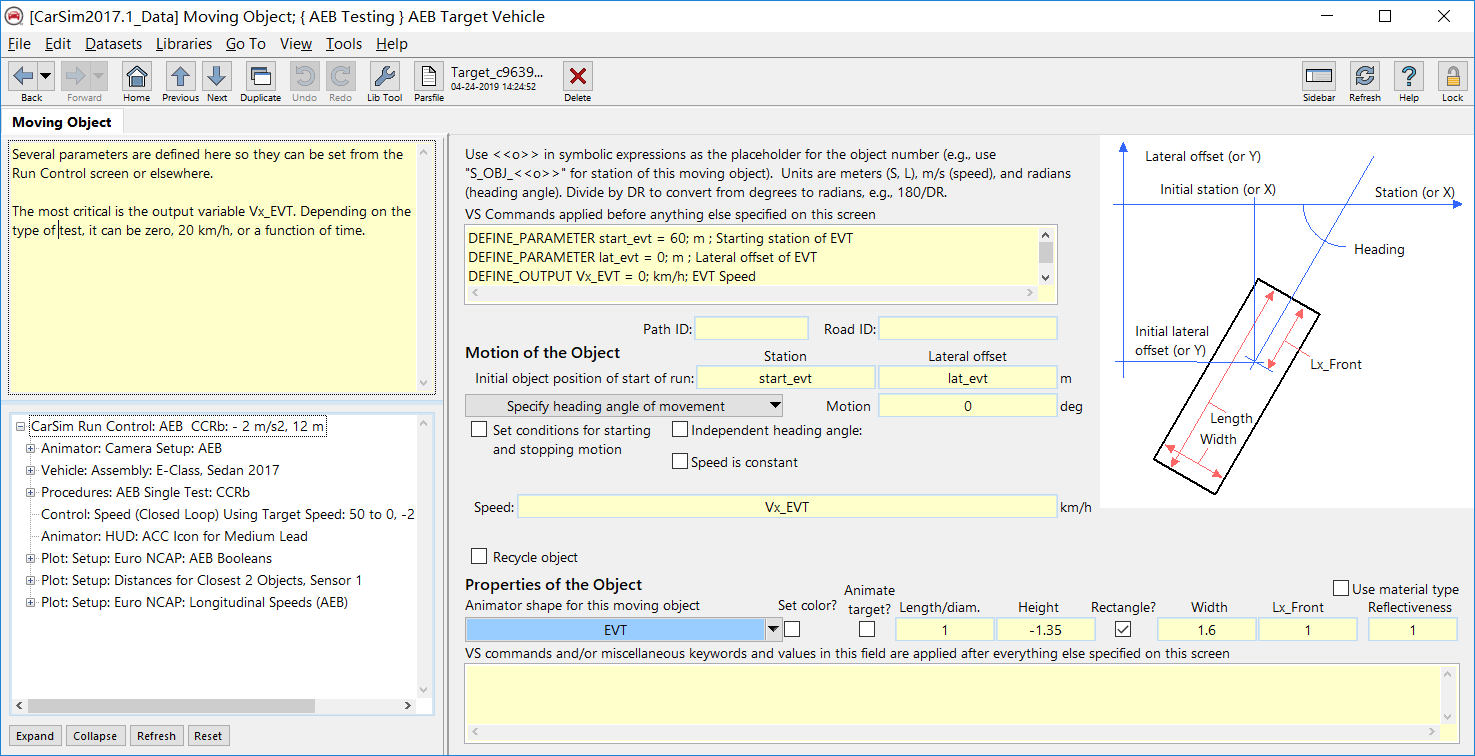Viewport: 1475px width, 756px height.
Task: Click the Lock padlock icon
Action: pos(1452,76)
